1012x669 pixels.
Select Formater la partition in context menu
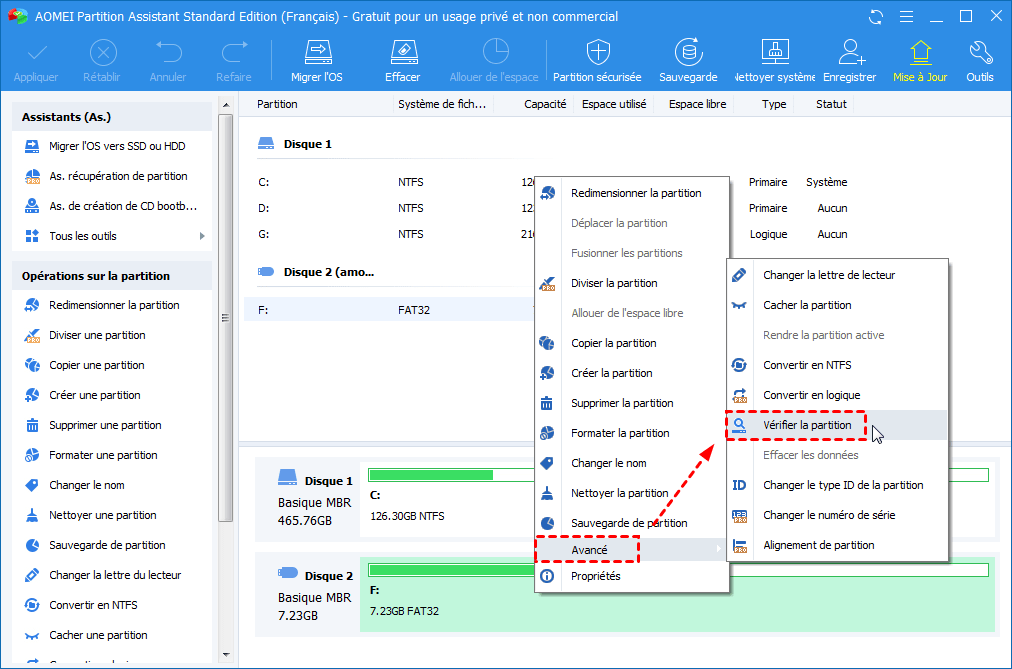tap(632, 434)
